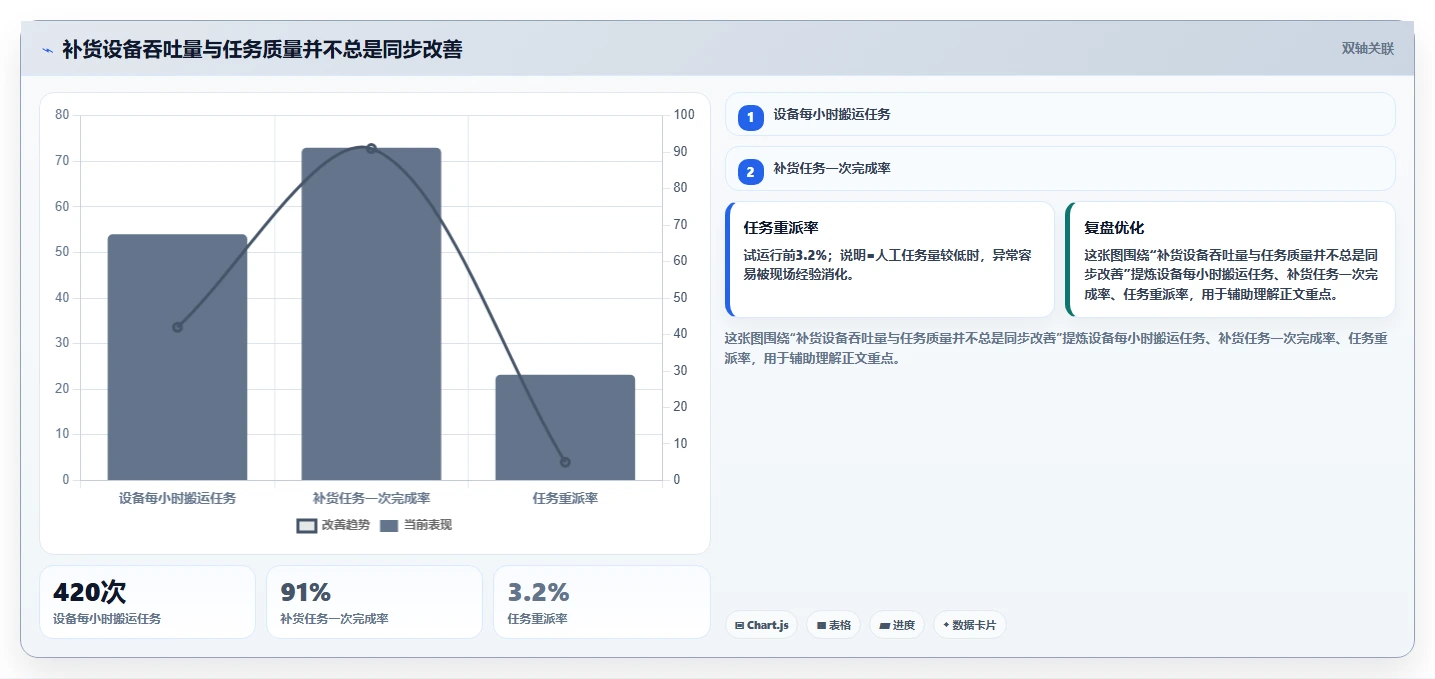
Task: Click the 进度 tag
Action: point(898,625)
